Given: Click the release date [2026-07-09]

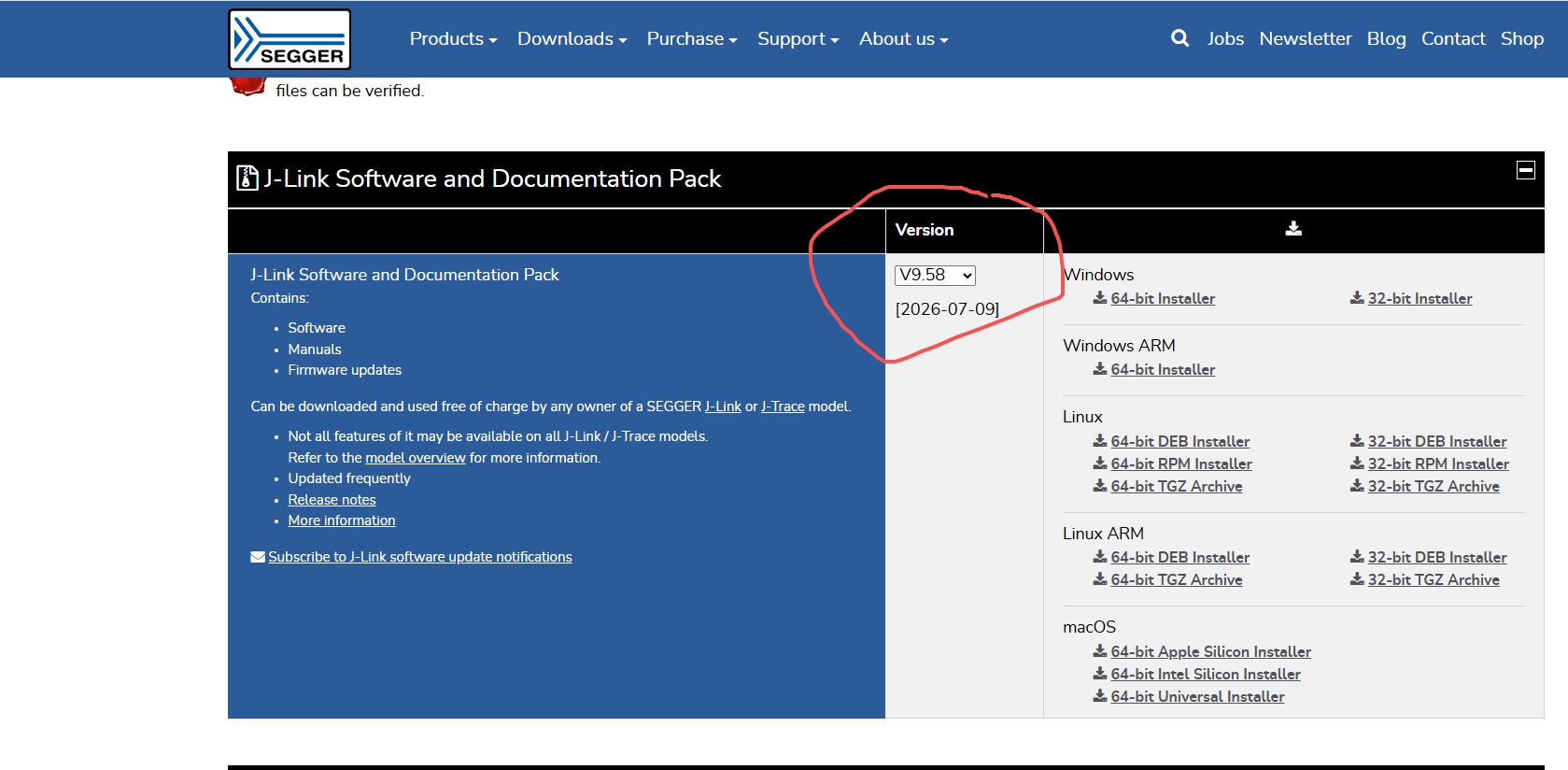Looking at the screenshot, I should coord(947,309).
